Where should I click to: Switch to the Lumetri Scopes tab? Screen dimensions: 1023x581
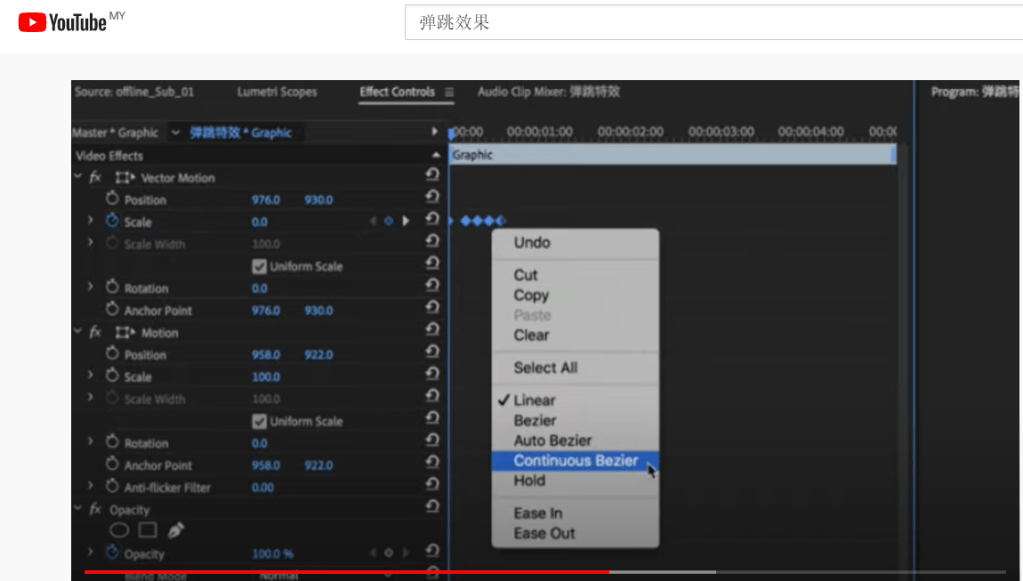point(276,92)
